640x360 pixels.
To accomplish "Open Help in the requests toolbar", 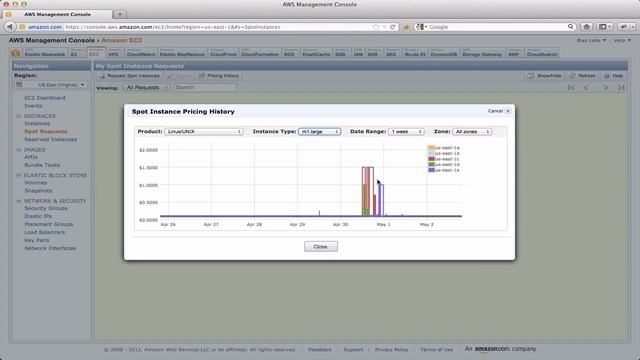I will [x=613, y=76].
